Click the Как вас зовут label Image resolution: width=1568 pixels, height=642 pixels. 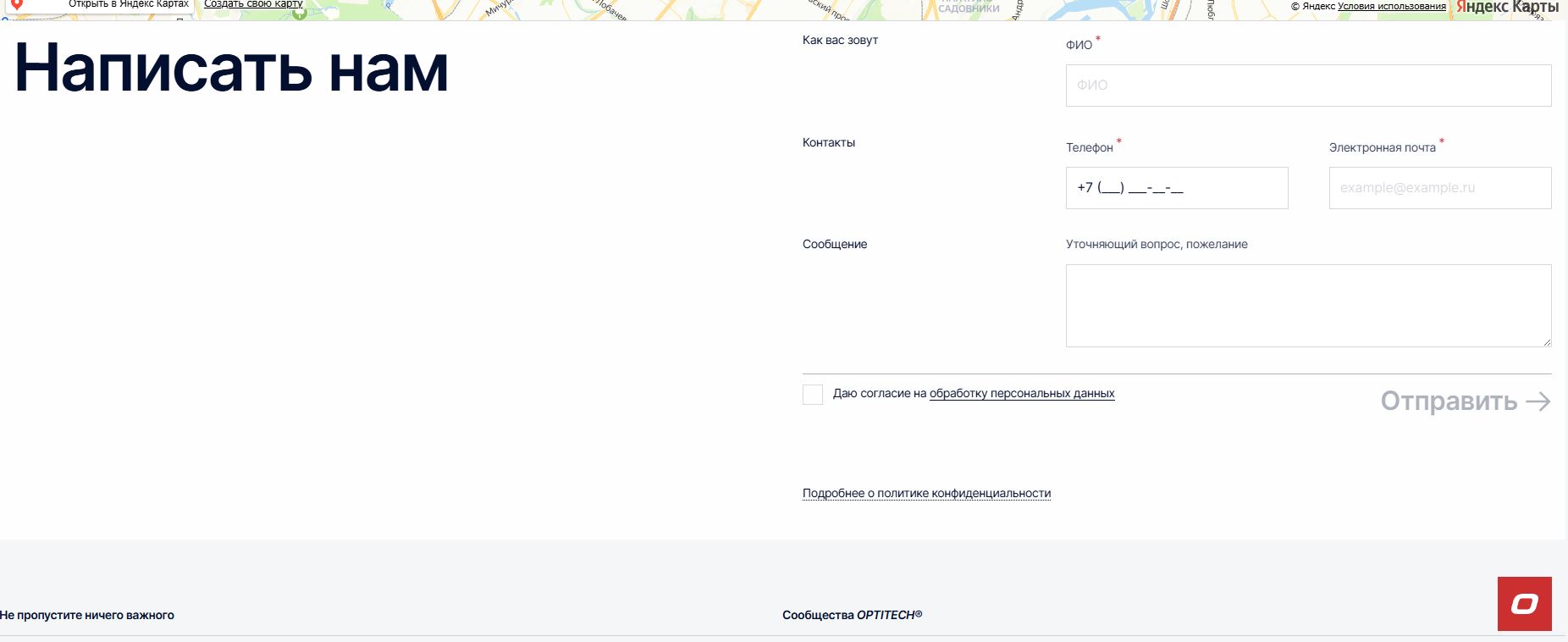pos(840,40)
